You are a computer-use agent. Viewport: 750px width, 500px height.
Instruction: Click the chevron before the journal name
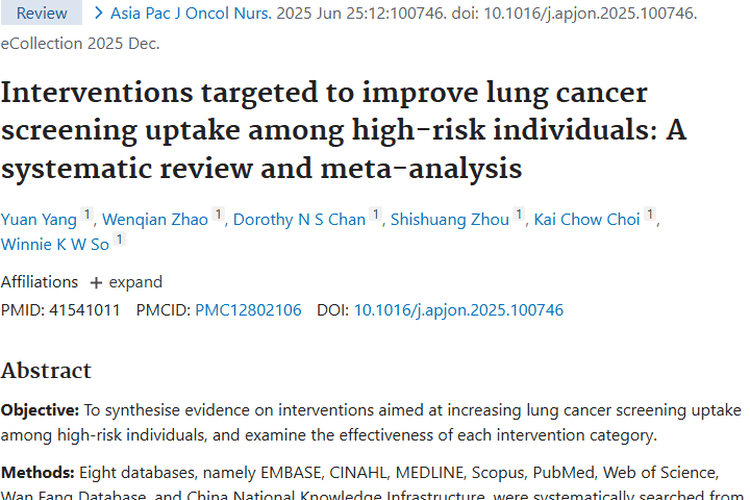pos(98,13)
